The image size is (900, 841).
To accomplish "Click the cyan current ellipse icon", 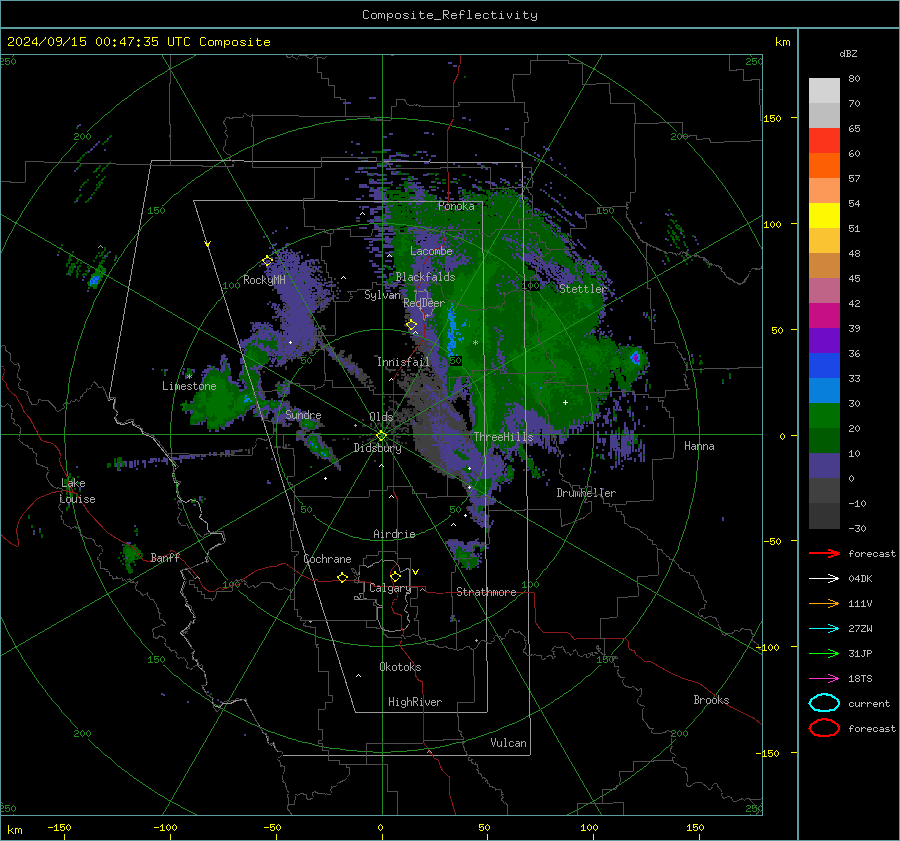I will [x=824, y=703].
